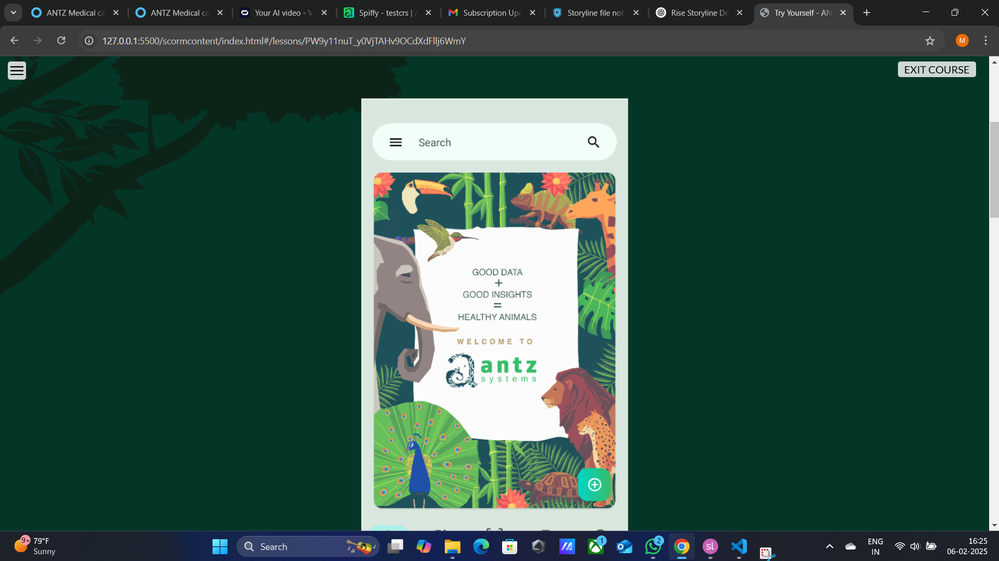Open the Storyline SL taskbar icon
The image size is (999, 561).
click(710, 546)
